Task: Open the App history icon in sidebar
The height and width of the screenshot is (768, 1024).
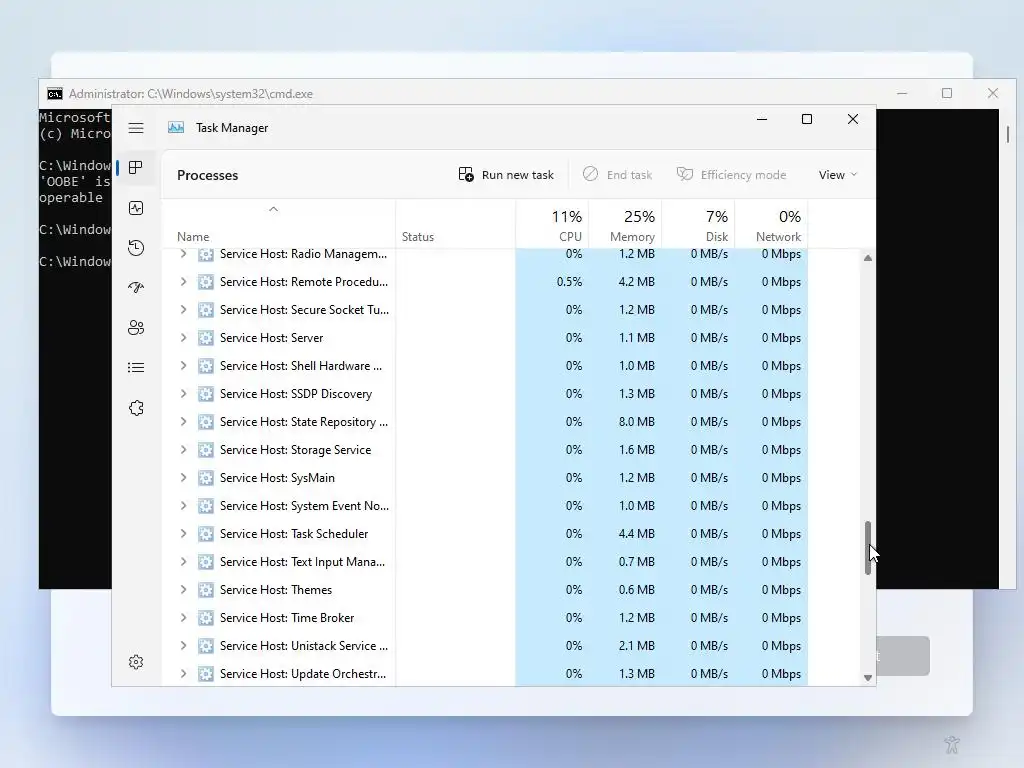Action: pyautogui.click(x=136, y=248)
